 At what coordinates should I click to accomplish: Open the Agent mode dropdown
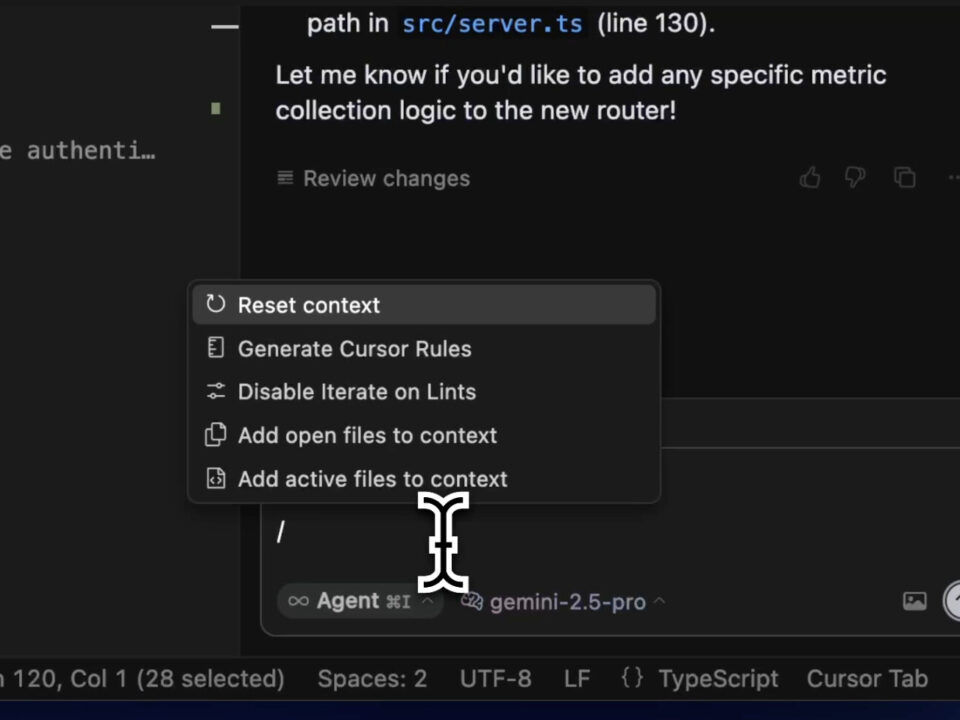(x=358, y=601)
